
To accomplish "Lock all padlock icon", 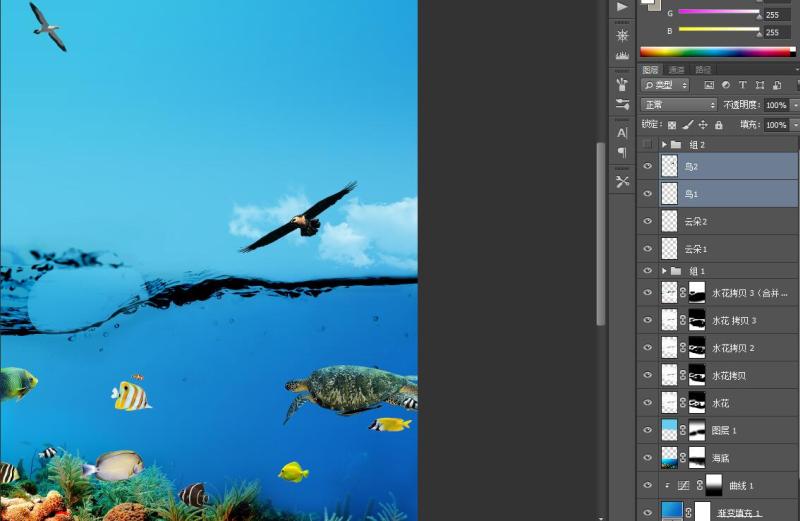I will click(x=719, y=125).
